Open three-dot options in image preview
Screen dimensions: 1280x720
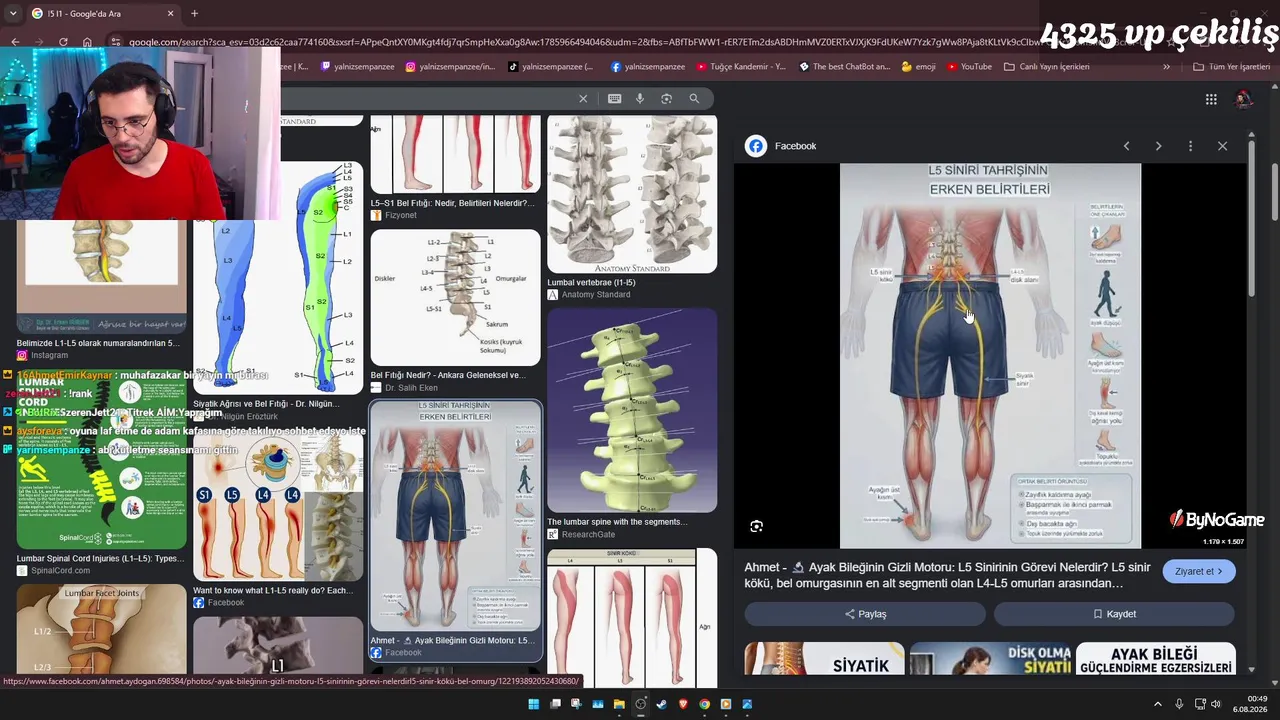tap(1190, 146)
